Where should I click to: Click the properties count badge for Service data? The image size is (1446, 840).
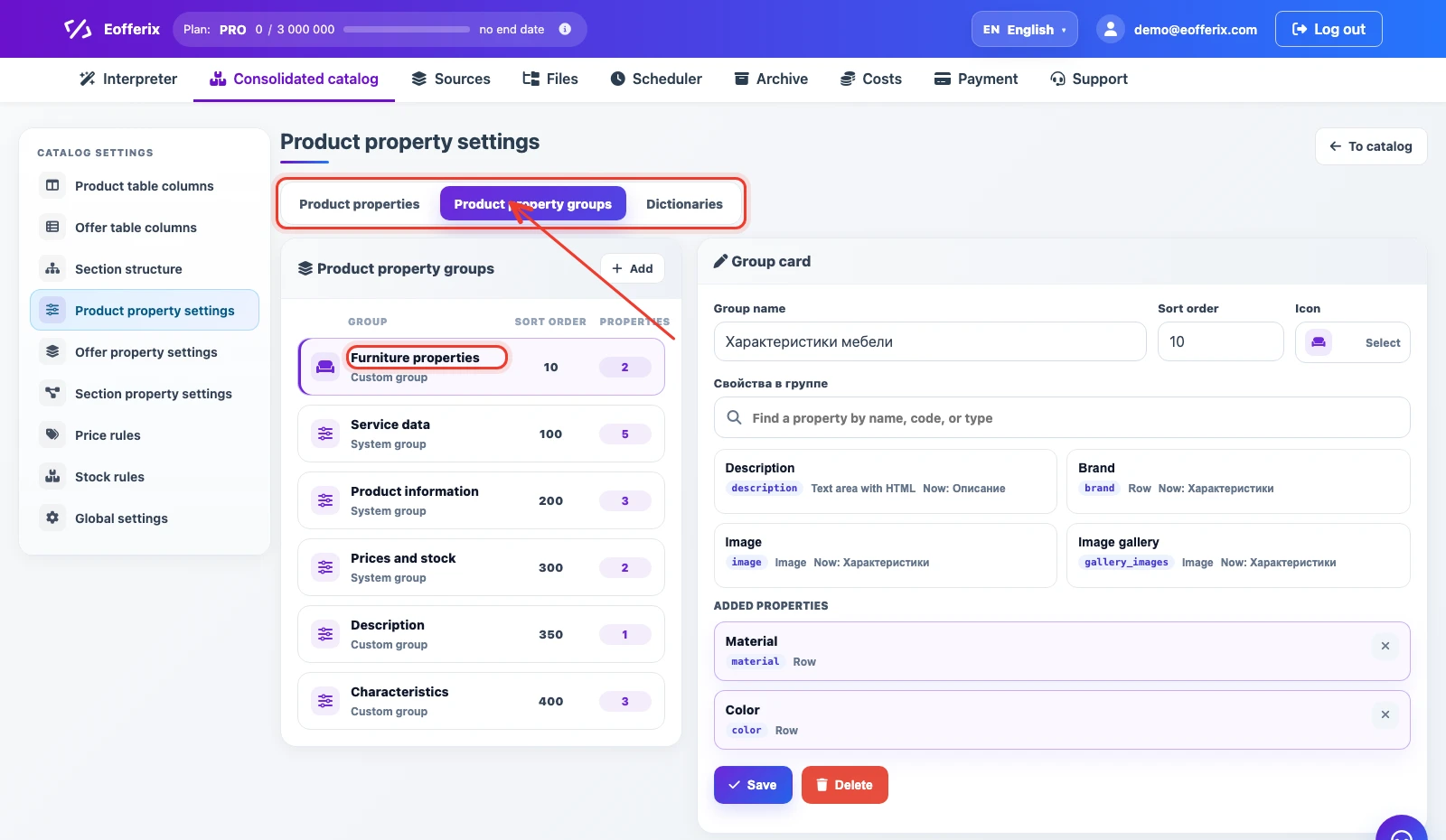pyautogui.click(x=624, y=434)
